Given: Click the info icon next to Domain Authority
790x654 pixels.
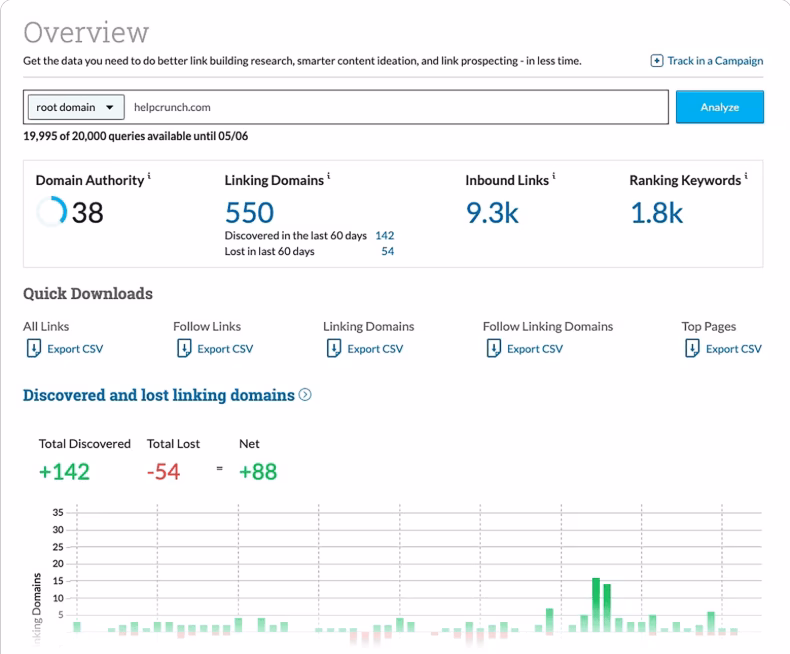Looking at the screenshot, I should pos(149,178).
